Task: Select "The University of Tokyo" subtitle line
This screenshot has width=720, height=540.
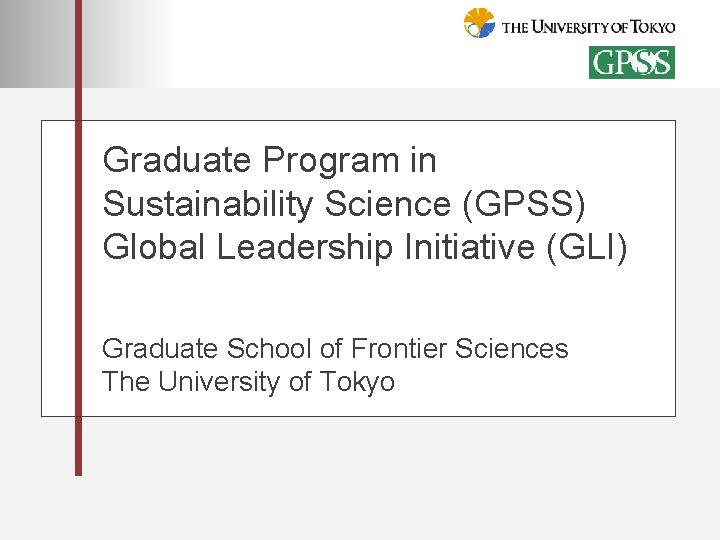Action: [x=248, y=382]
